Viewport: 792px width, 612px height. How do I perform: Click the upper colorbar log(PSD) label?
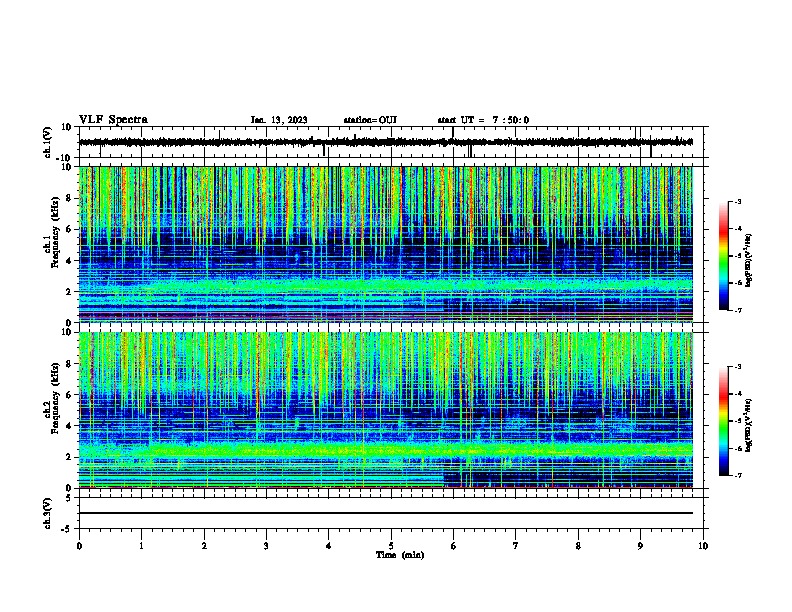coord(748,260)
